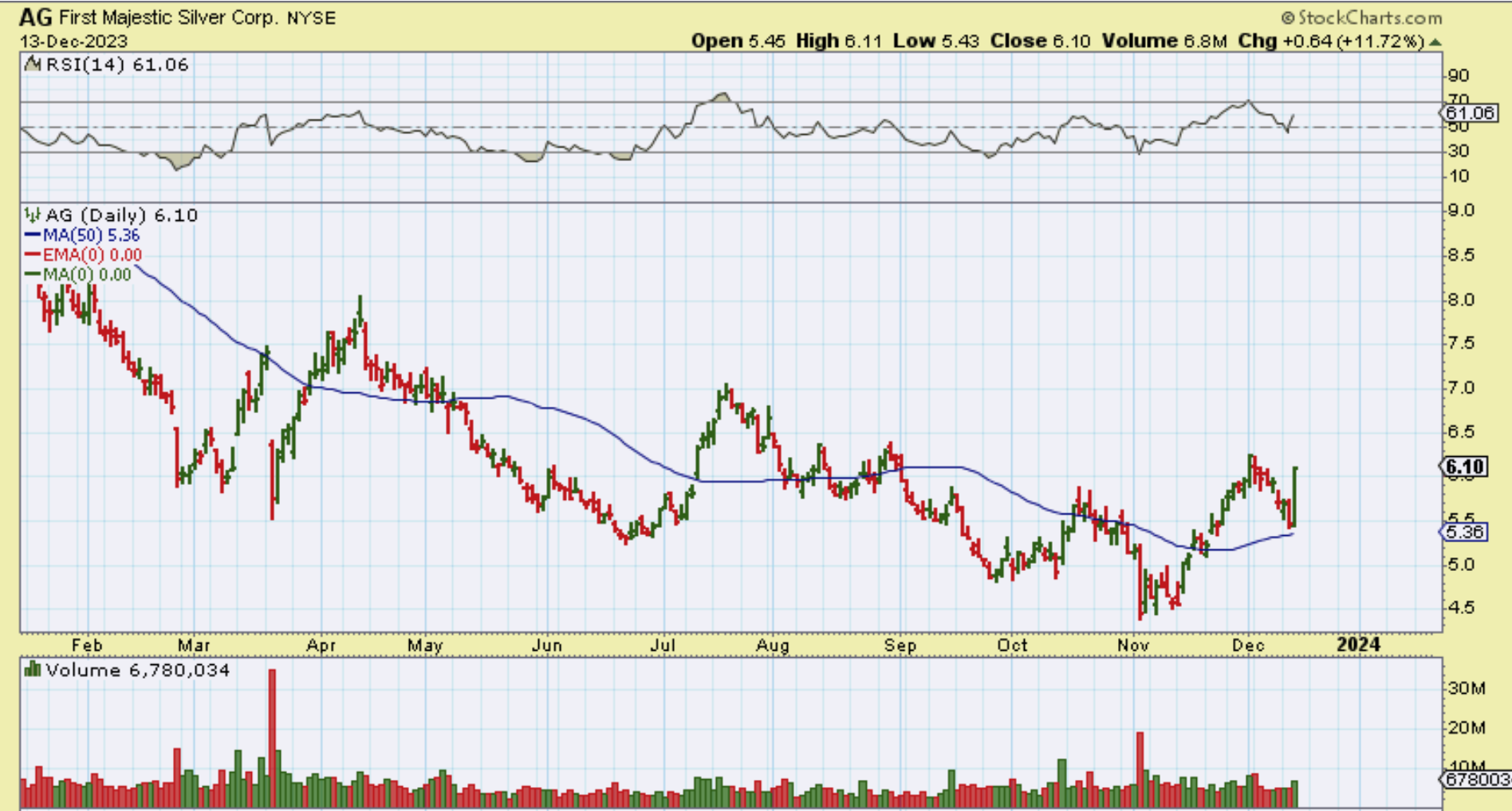Click the price bars icon beside AG (Daily)
The width and height of the screenshot is (1512, 811).
33,215
